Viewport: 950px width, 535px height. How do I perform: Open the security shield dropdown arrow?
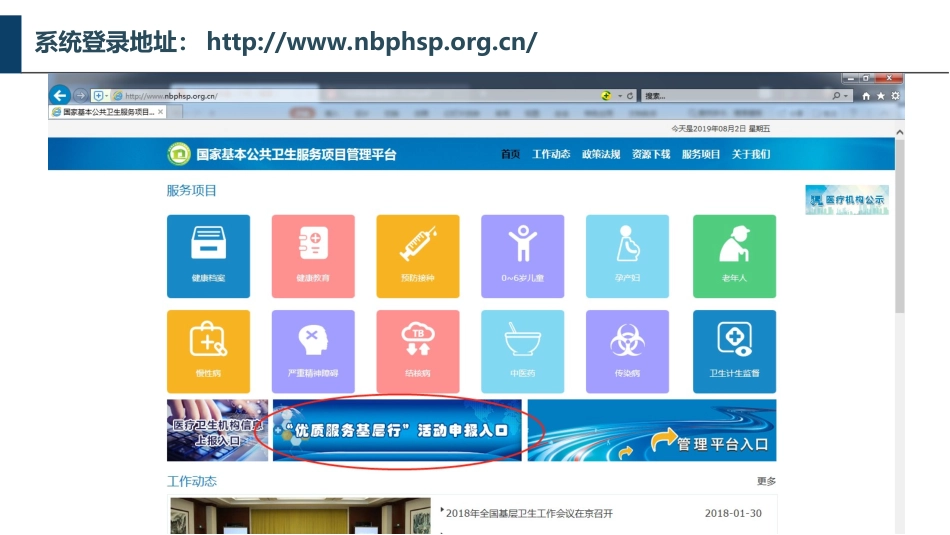point(106,96)
